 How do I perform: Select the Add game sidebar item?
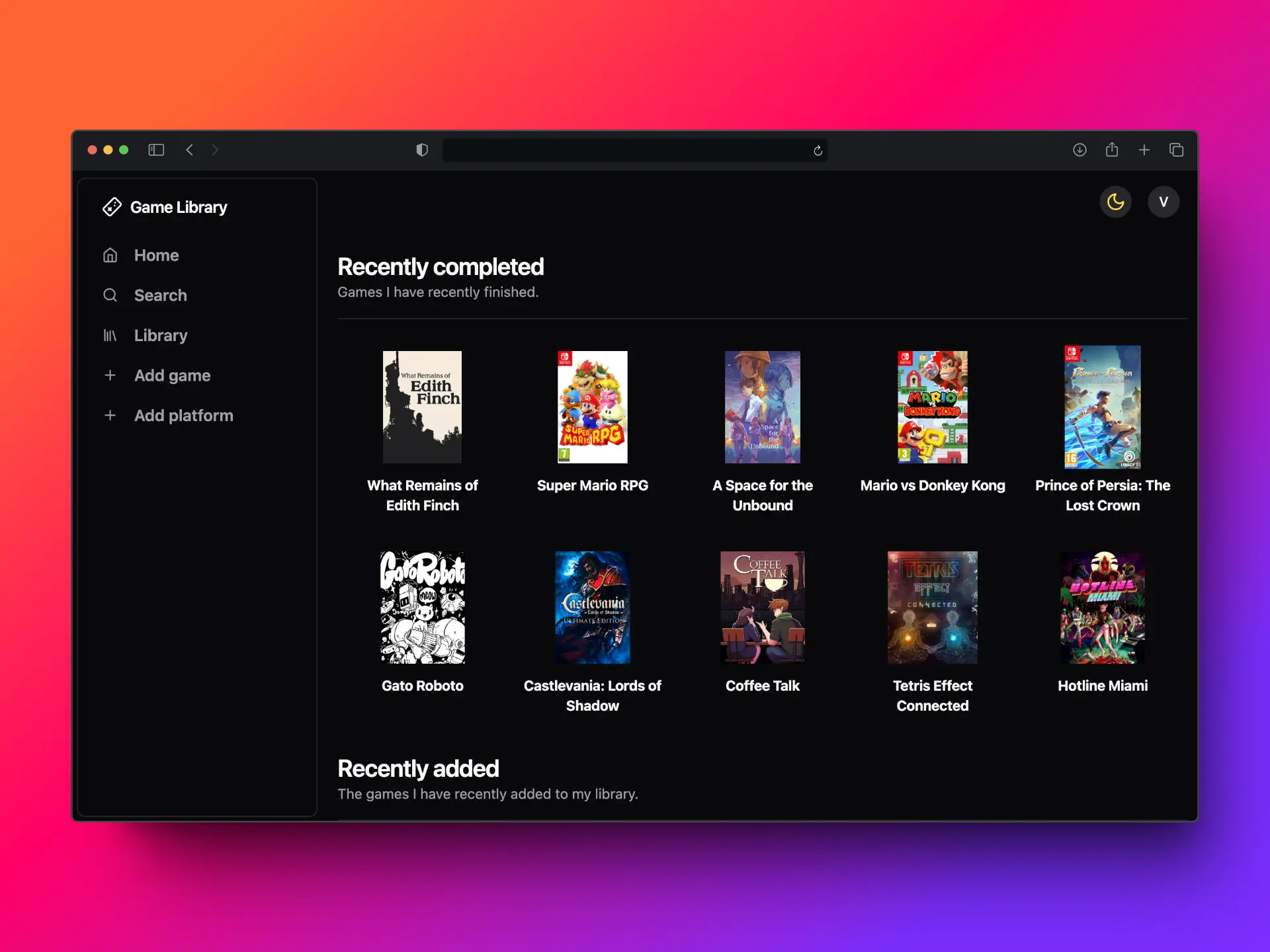pos(173,376)
